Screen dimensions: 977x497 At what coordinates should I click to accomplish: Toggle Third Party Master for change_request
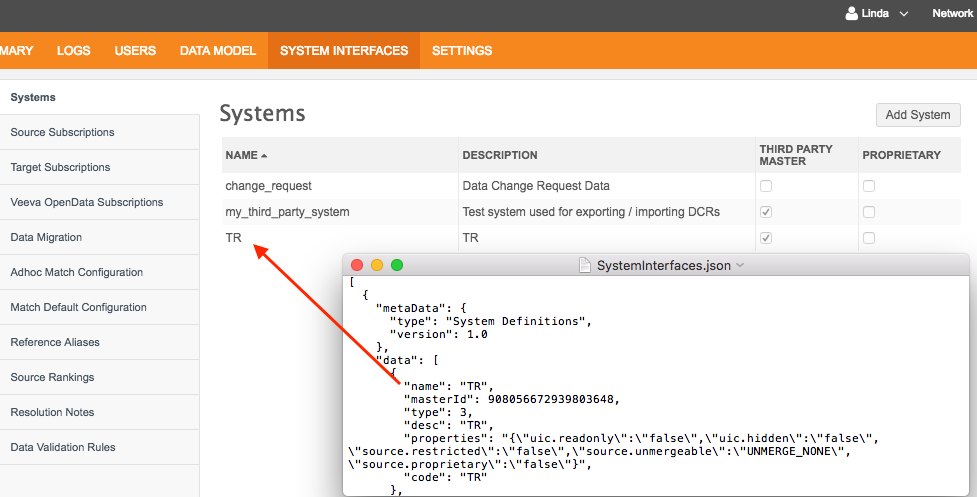[x=766, y=186]
